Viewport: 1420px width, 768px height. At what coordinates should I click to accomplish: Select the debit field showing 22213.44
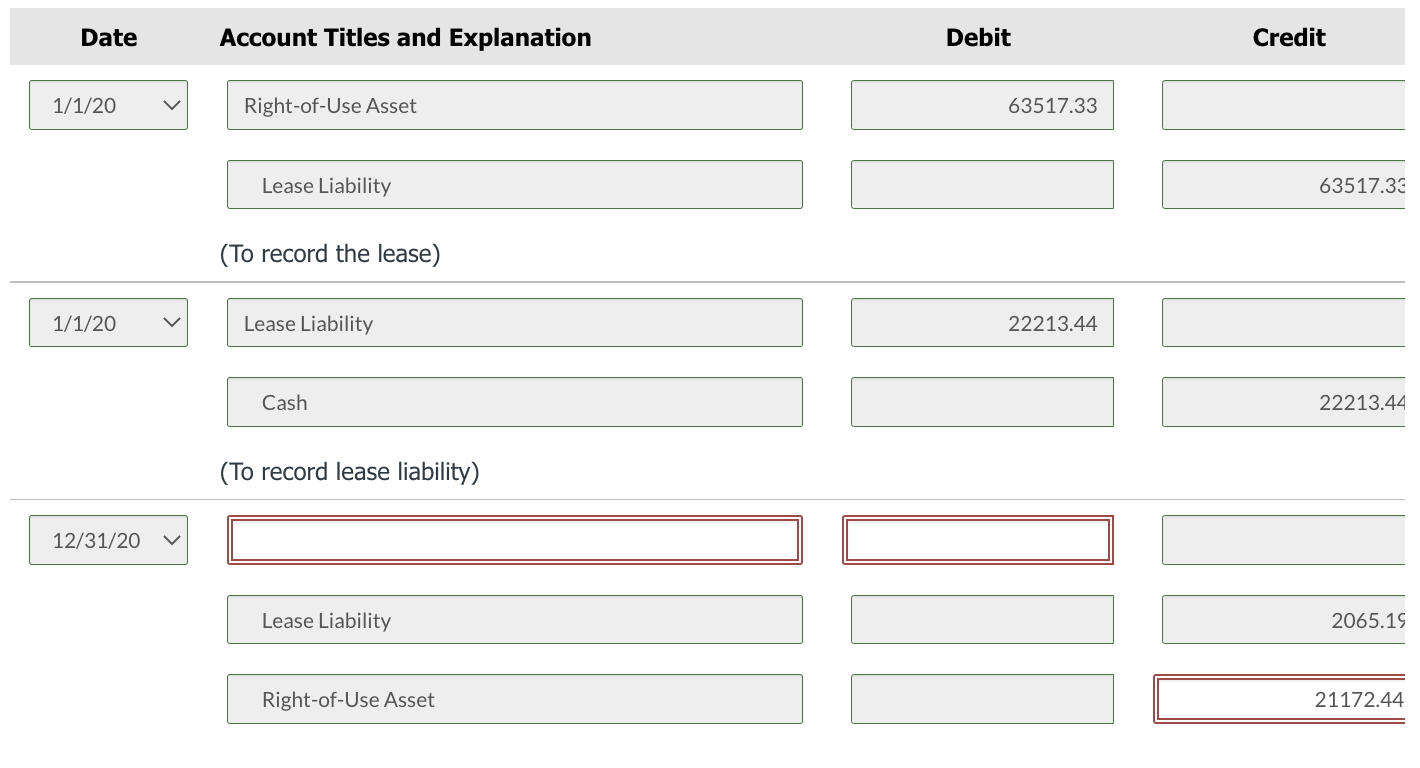click(982, 323)
